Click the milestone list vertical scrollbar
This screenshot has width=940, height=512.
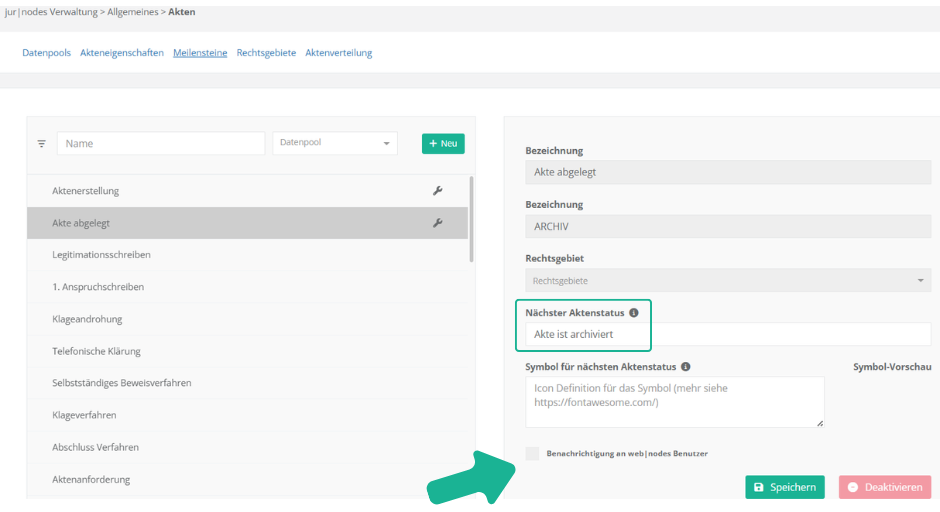[x=471, y=220]
